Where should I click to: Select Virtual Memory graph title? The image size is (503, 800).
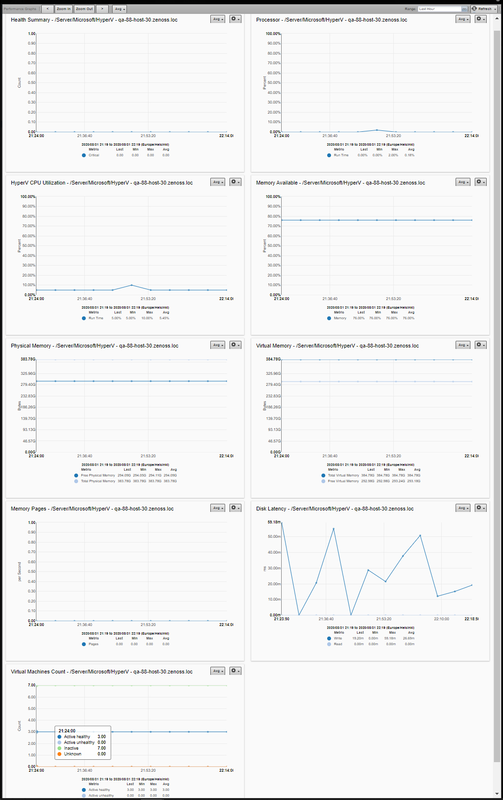[337, 345]
